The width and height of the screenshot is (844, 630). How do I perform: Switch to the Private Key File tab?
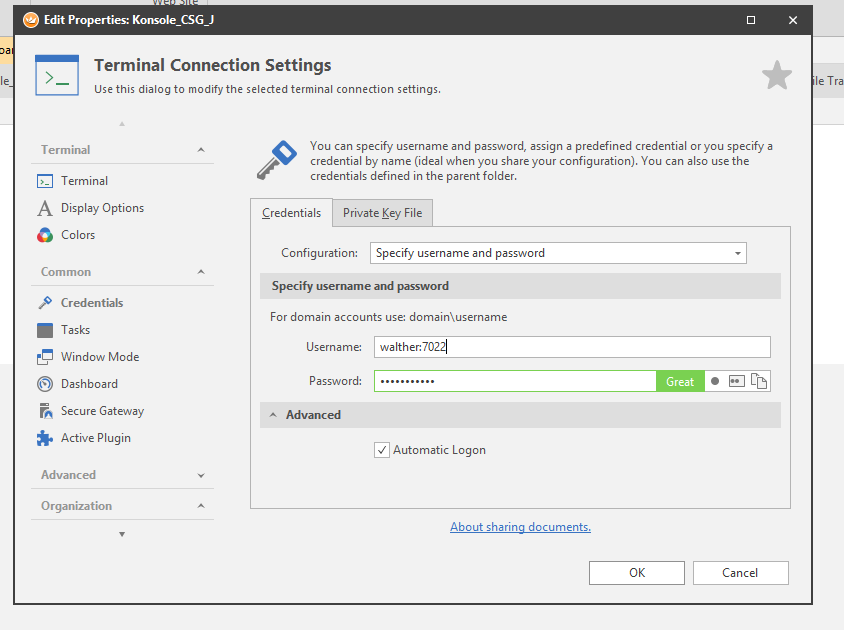[x=382, y=213]
